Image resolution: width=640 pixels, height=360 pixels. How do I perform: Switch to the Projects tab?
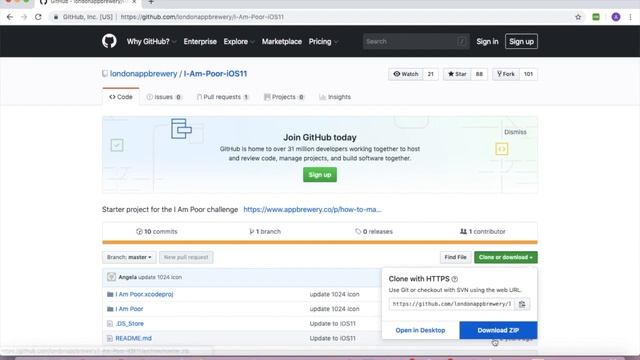click(x=284, y=97)
